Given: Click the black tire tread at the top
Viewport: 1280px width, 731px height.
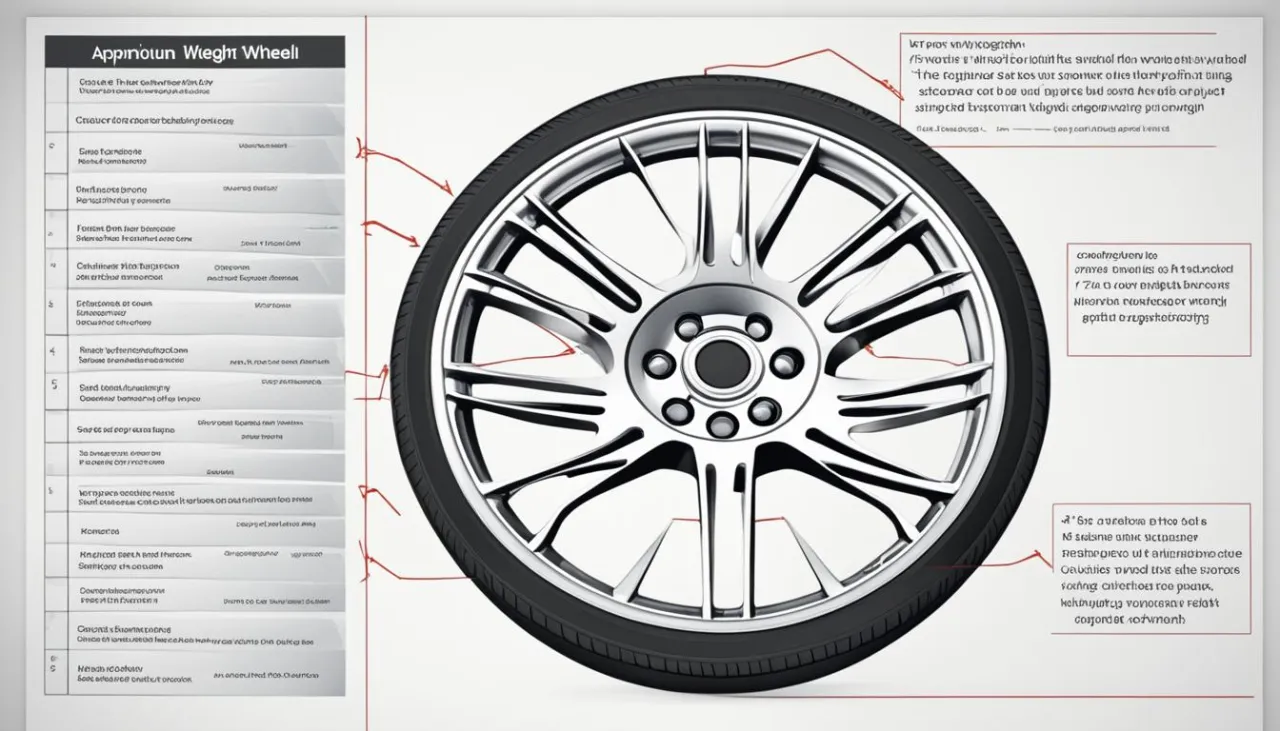Looking at the screenshot, I should tap(720, 92).
